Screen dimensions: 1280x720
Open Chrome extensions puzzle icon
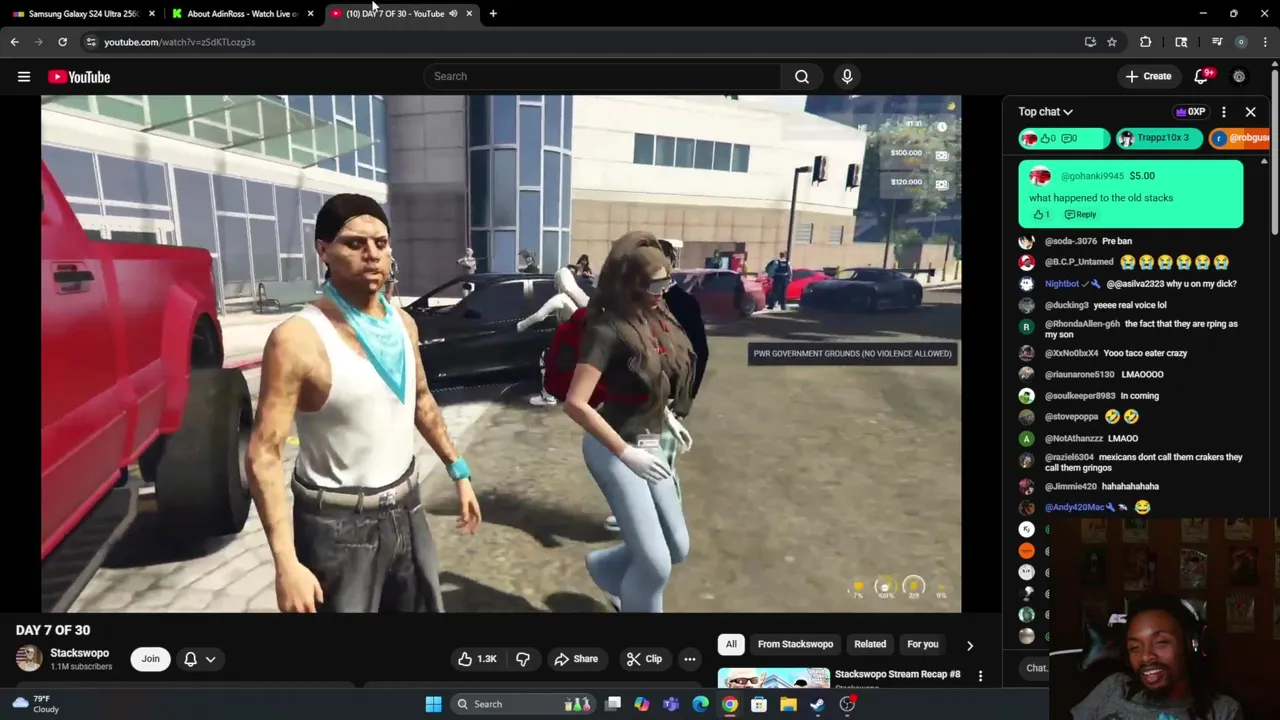click(1145, 42)
